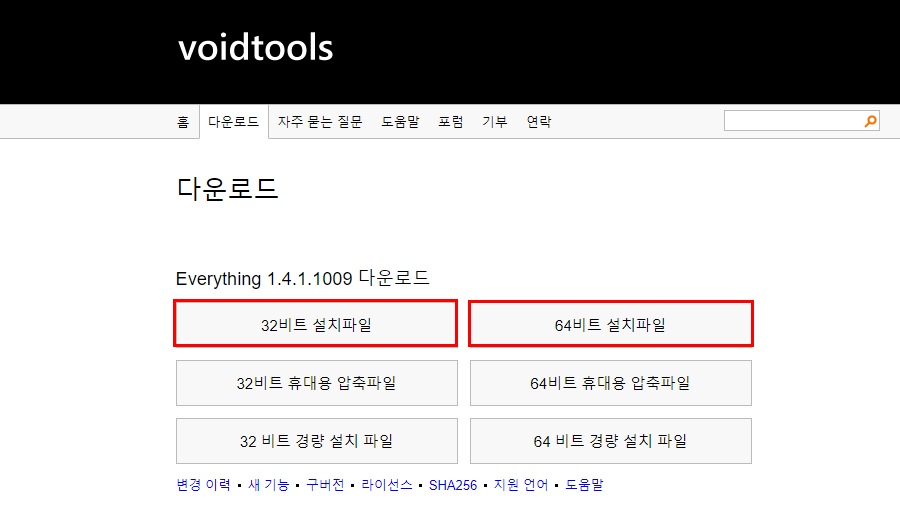Go to the 포럼 tab
Viewport: 900px width, 520px height.
tap(451, 122)
